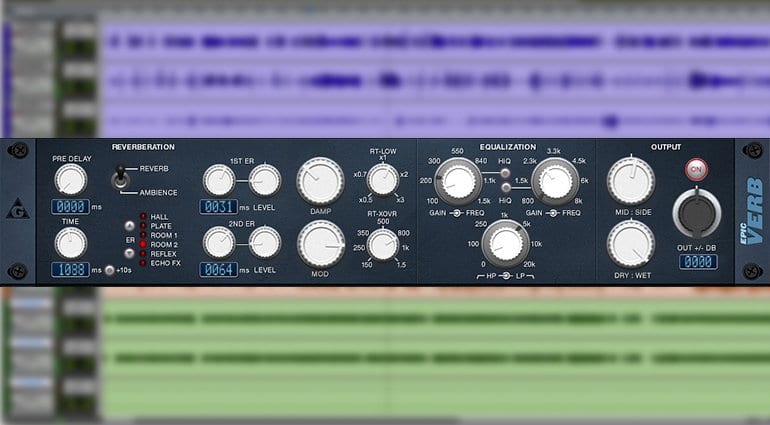The image size is (770, 425).
Task: Click the upper ER select button
Action: [x=129, y=226]
